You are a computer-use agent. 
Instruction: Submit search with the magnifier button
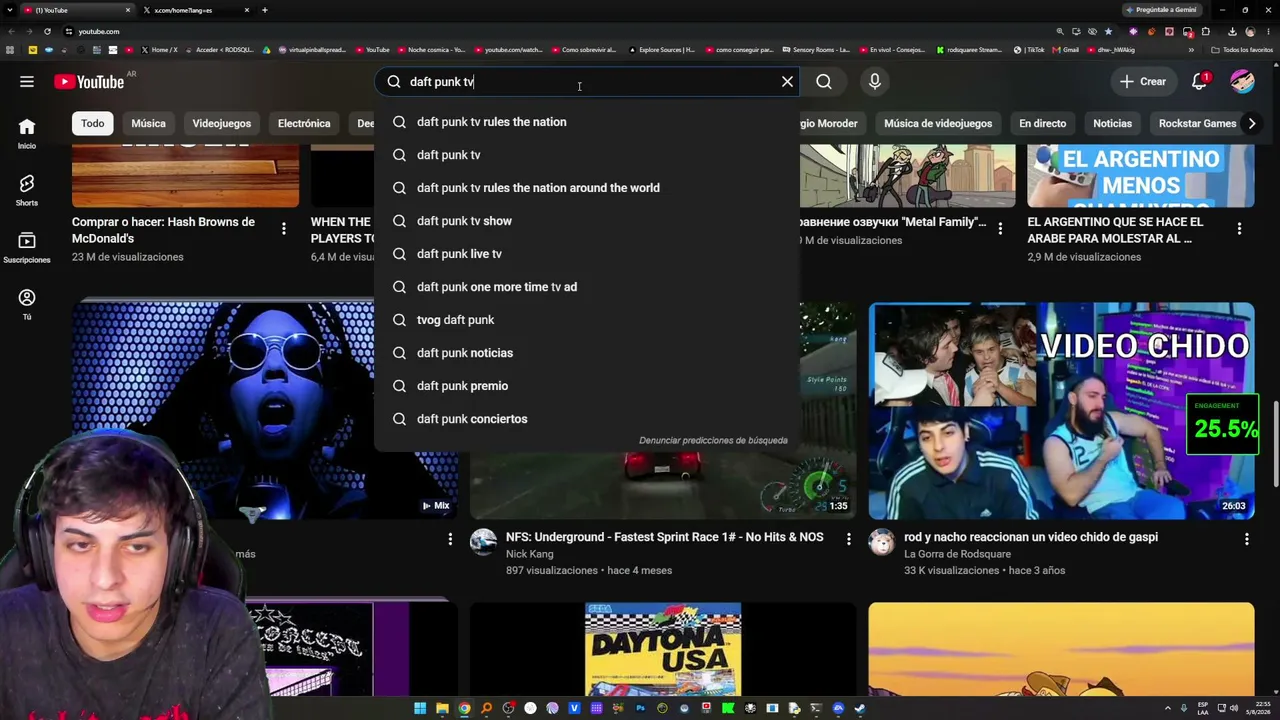click(x=824, y=82)
